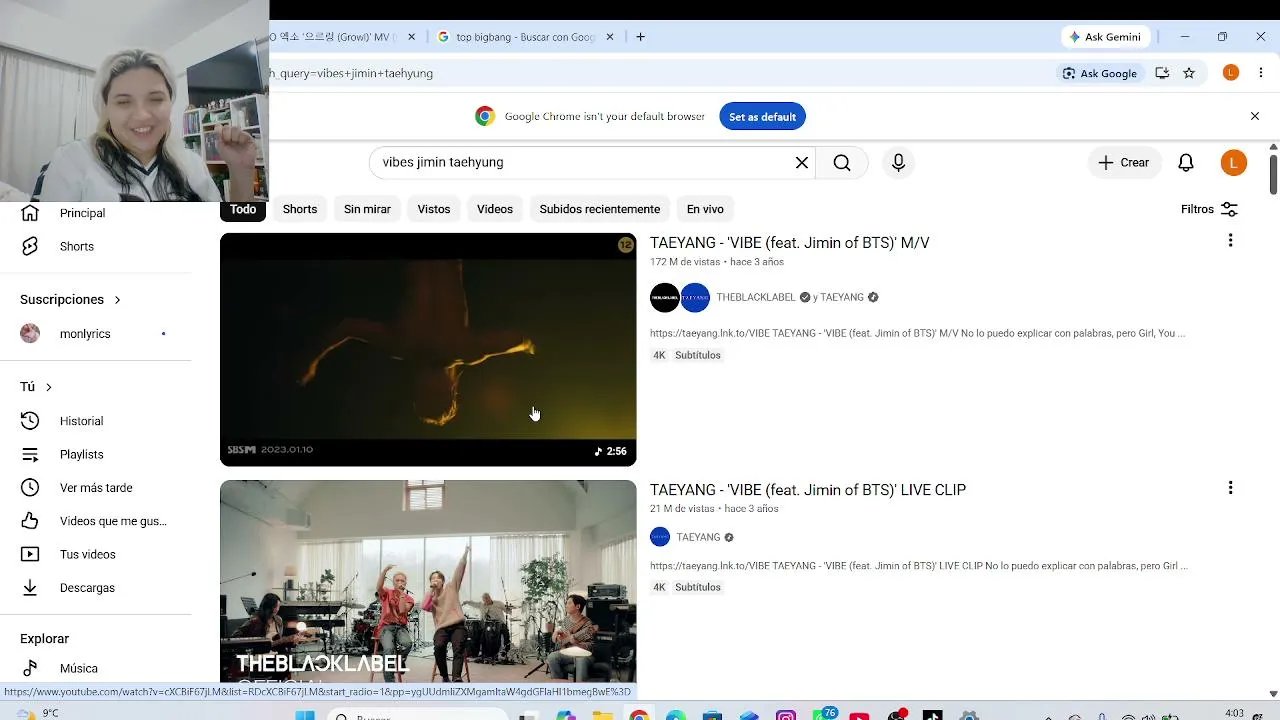Click the 4K badge on VIBE M/V
The image size is (1280, 720).
[x=659, y=355]
